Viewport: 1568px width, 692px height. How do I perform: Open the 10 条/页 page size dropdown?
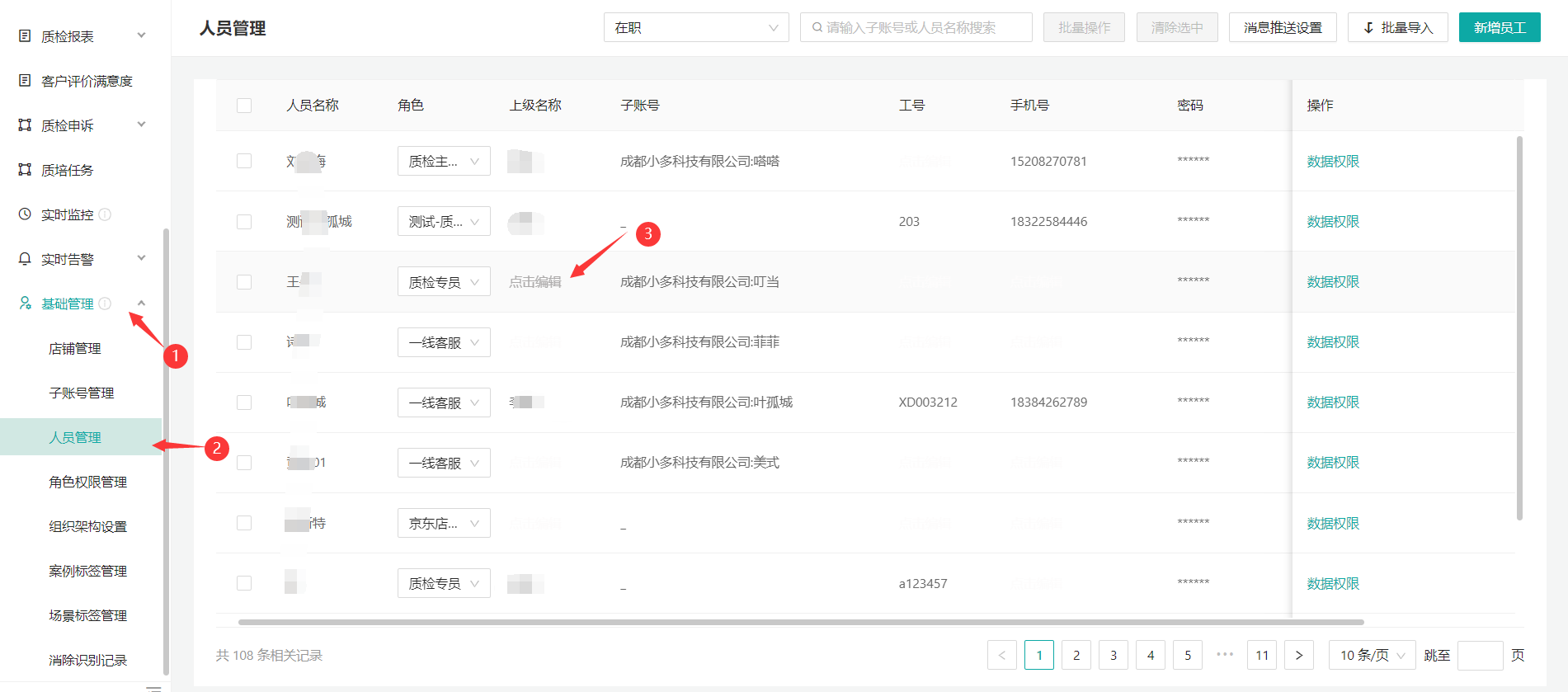point(1373,655)
